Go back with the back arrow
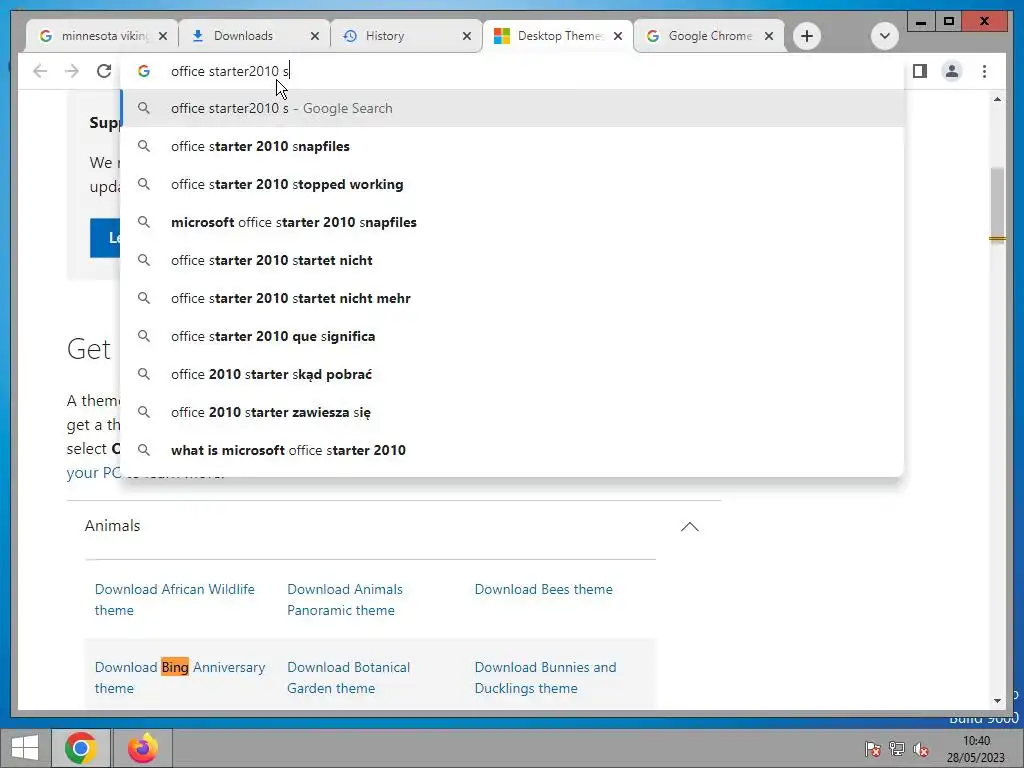 coord(40,71)
